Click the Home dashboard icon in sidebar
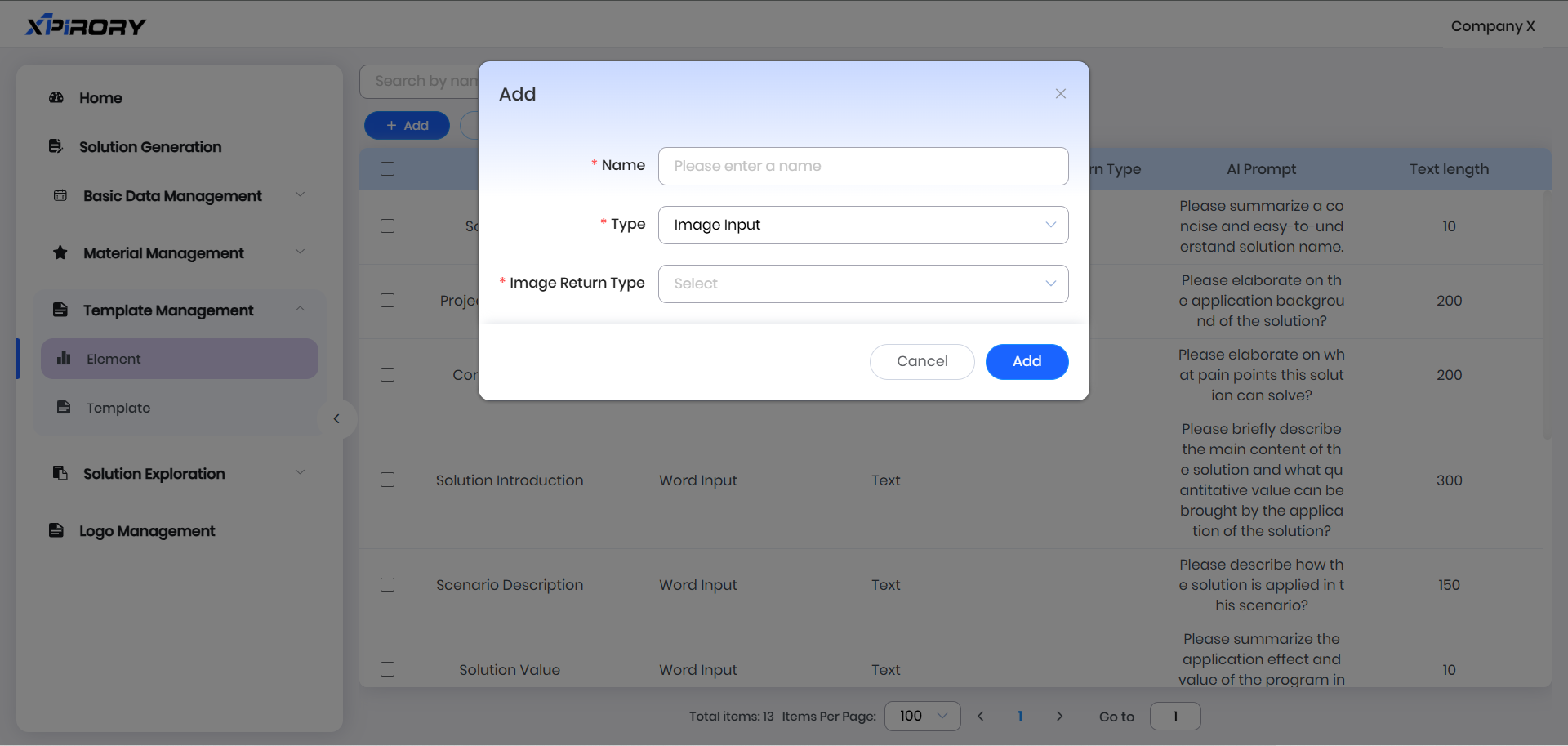This screenshot has height=746, width=1568. 56,97
